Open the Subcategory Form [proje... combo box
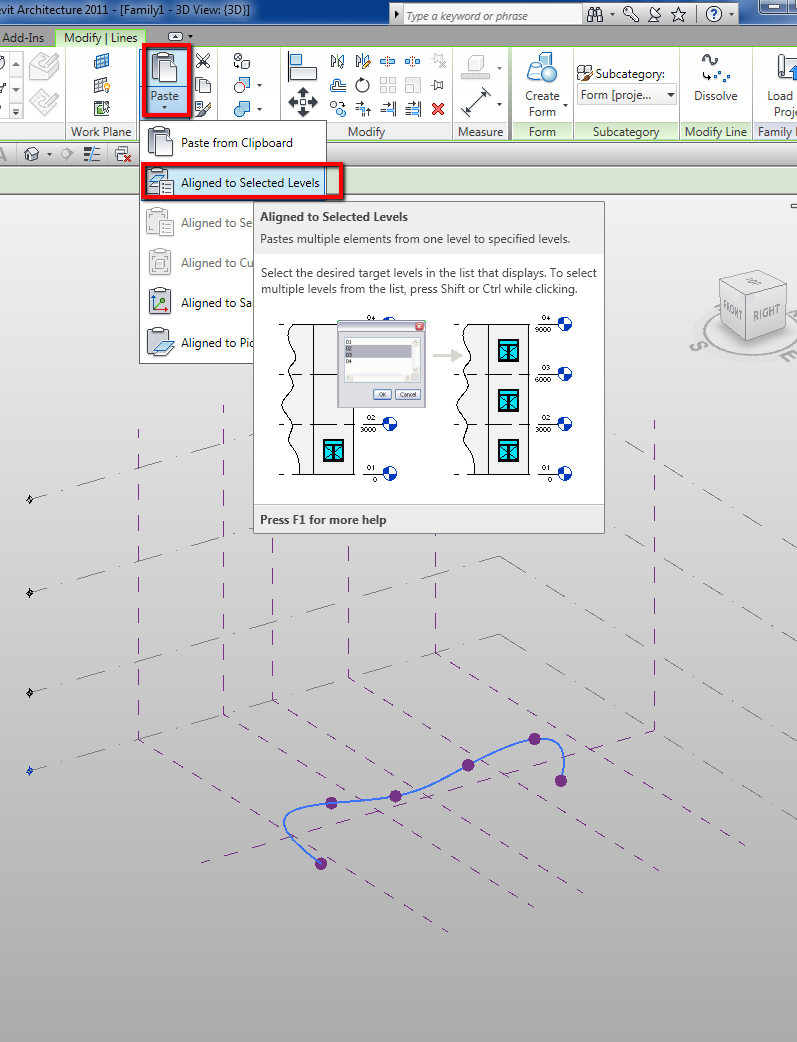The image size is (797, 1042). pyautogui.click(x=627, y=95)
